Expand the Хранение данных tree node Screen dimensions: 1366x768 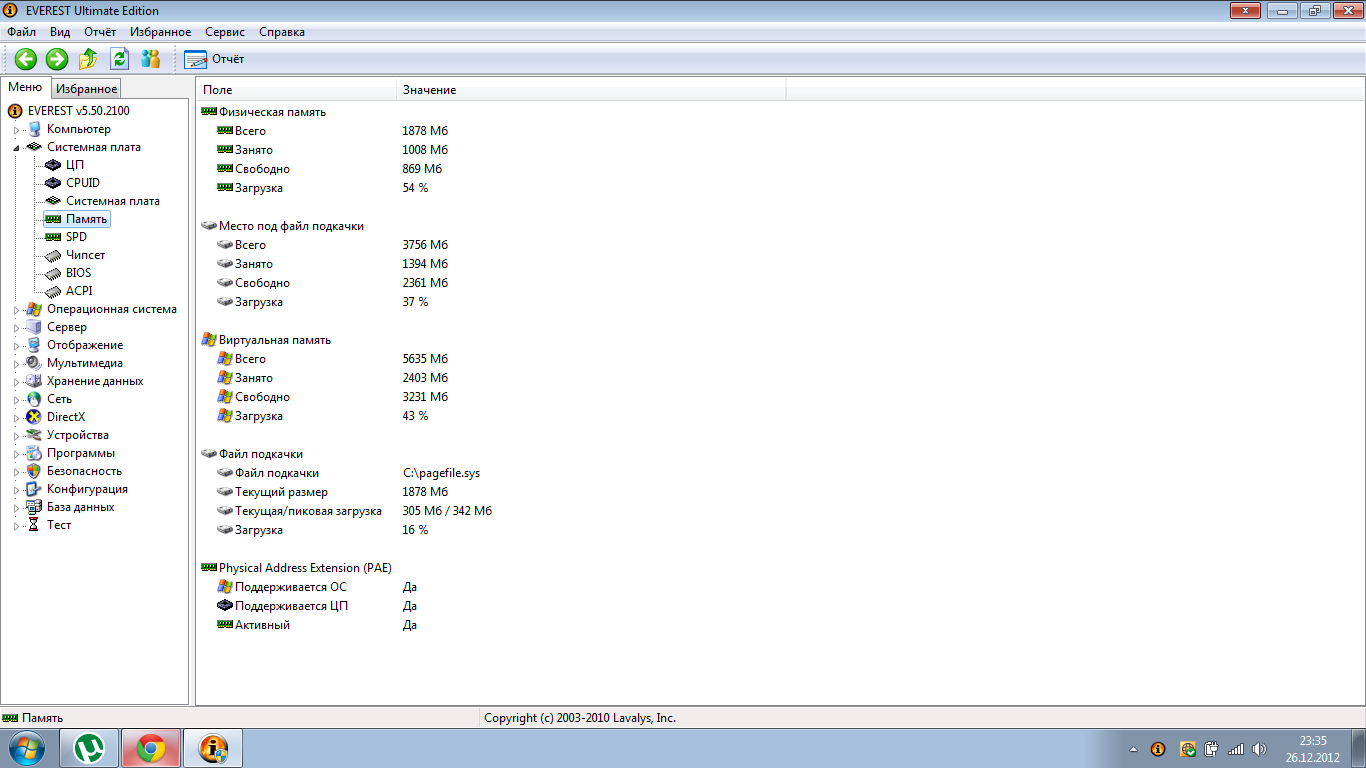(16, 382)
